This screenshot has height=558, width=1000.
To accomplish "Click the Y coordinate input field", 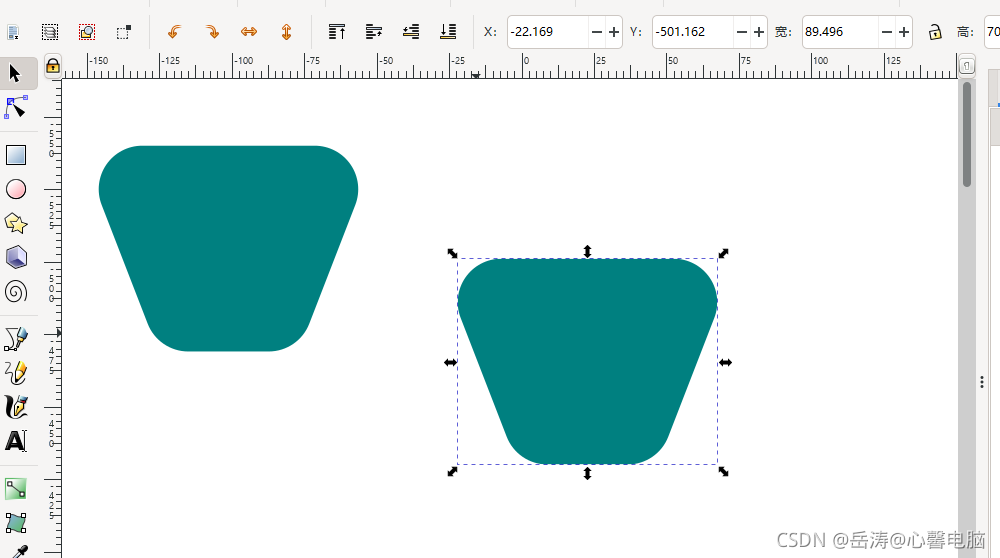I will point(693,32).
